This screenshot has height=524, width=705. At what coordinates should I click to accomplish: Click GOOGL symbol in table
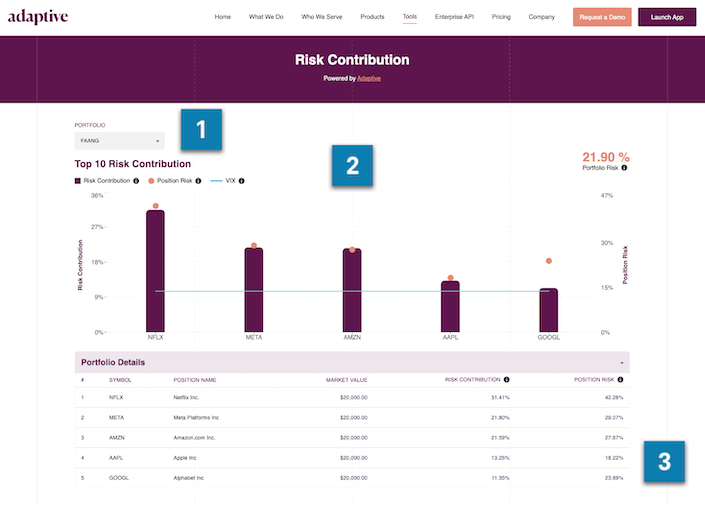(x=119, y=478)
